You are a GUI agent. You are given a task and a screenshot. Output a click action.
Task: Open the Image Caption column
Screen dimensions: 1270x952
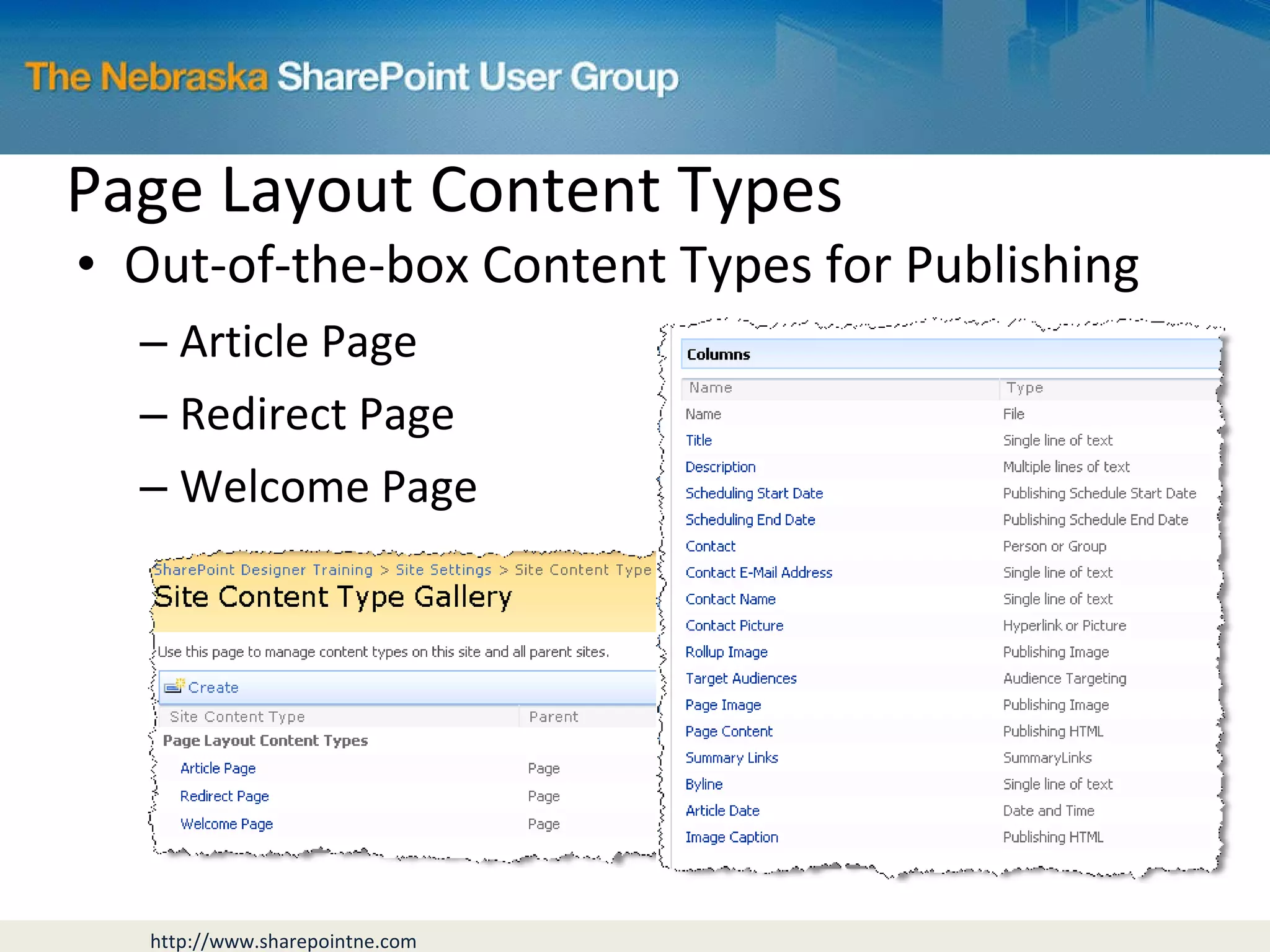731,837
